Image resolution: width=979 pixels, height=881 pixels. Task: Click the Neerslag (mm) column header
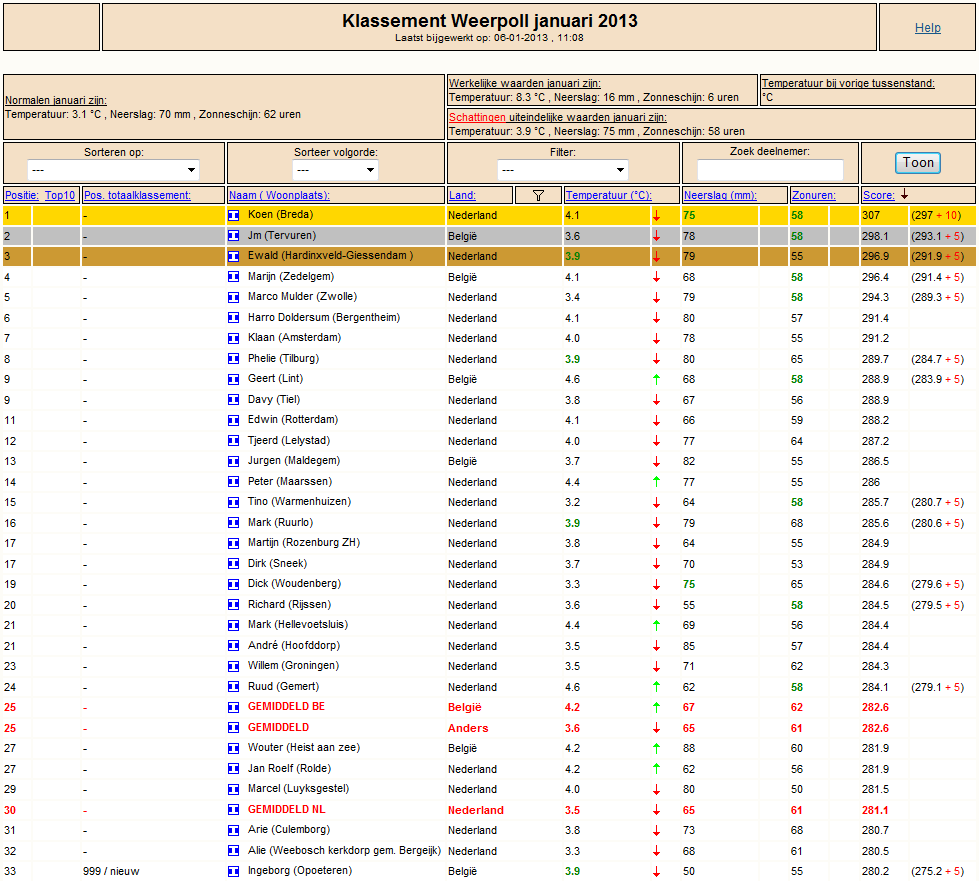click(x=720, y=195)
